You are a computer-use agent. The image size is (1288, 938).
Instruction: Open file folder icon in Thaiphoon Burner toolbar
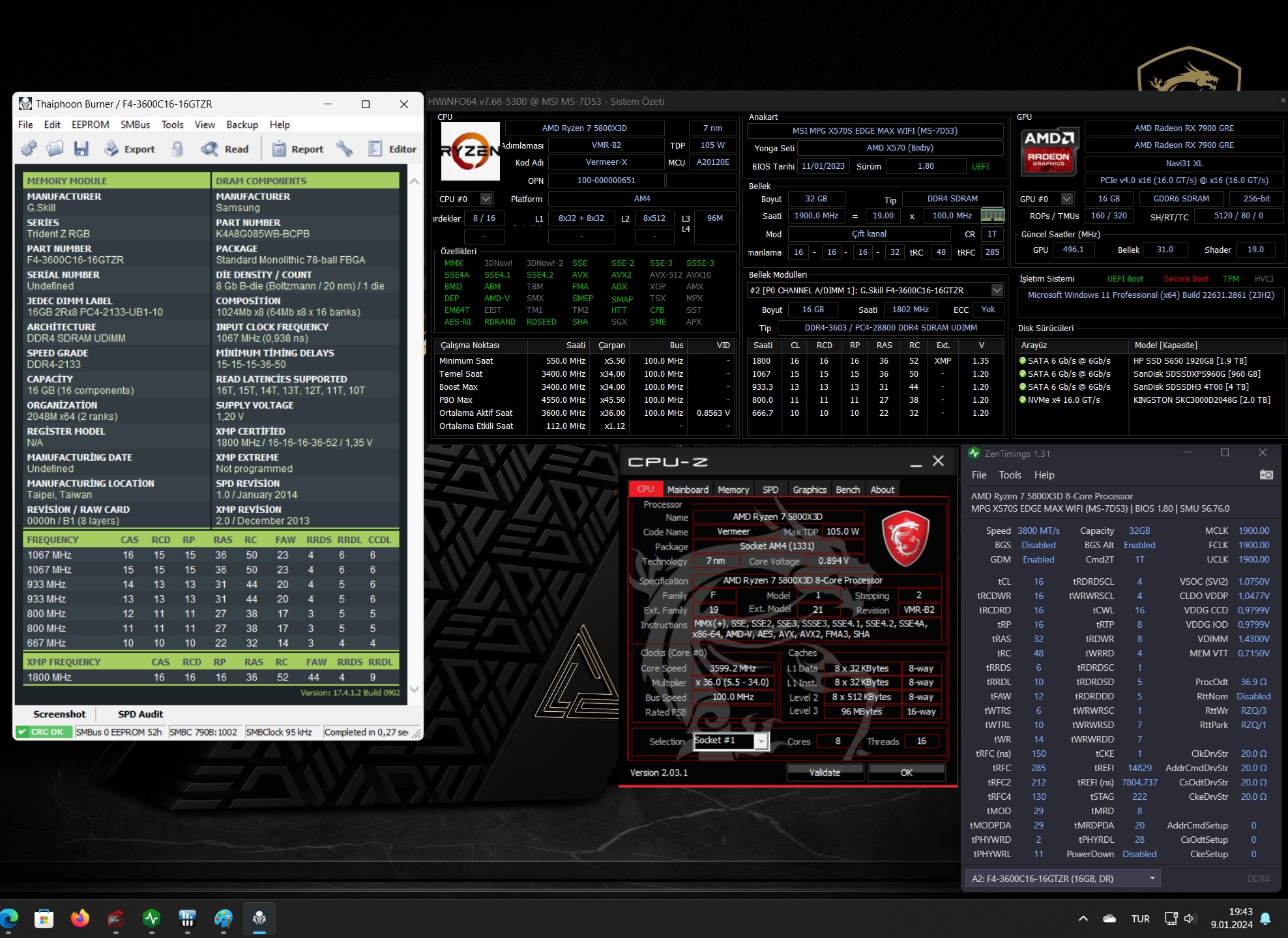click(x=55, y=149)
